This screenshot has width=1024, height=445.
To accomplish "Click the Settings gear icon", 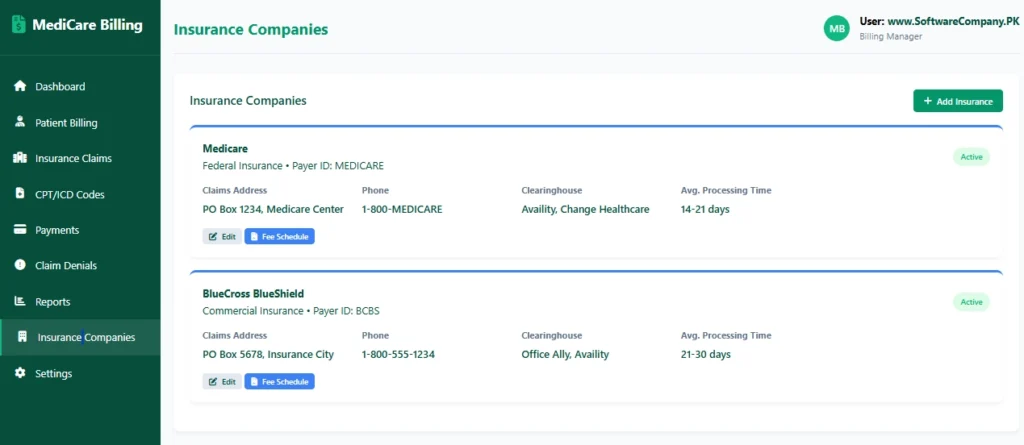I will (20, 373).
